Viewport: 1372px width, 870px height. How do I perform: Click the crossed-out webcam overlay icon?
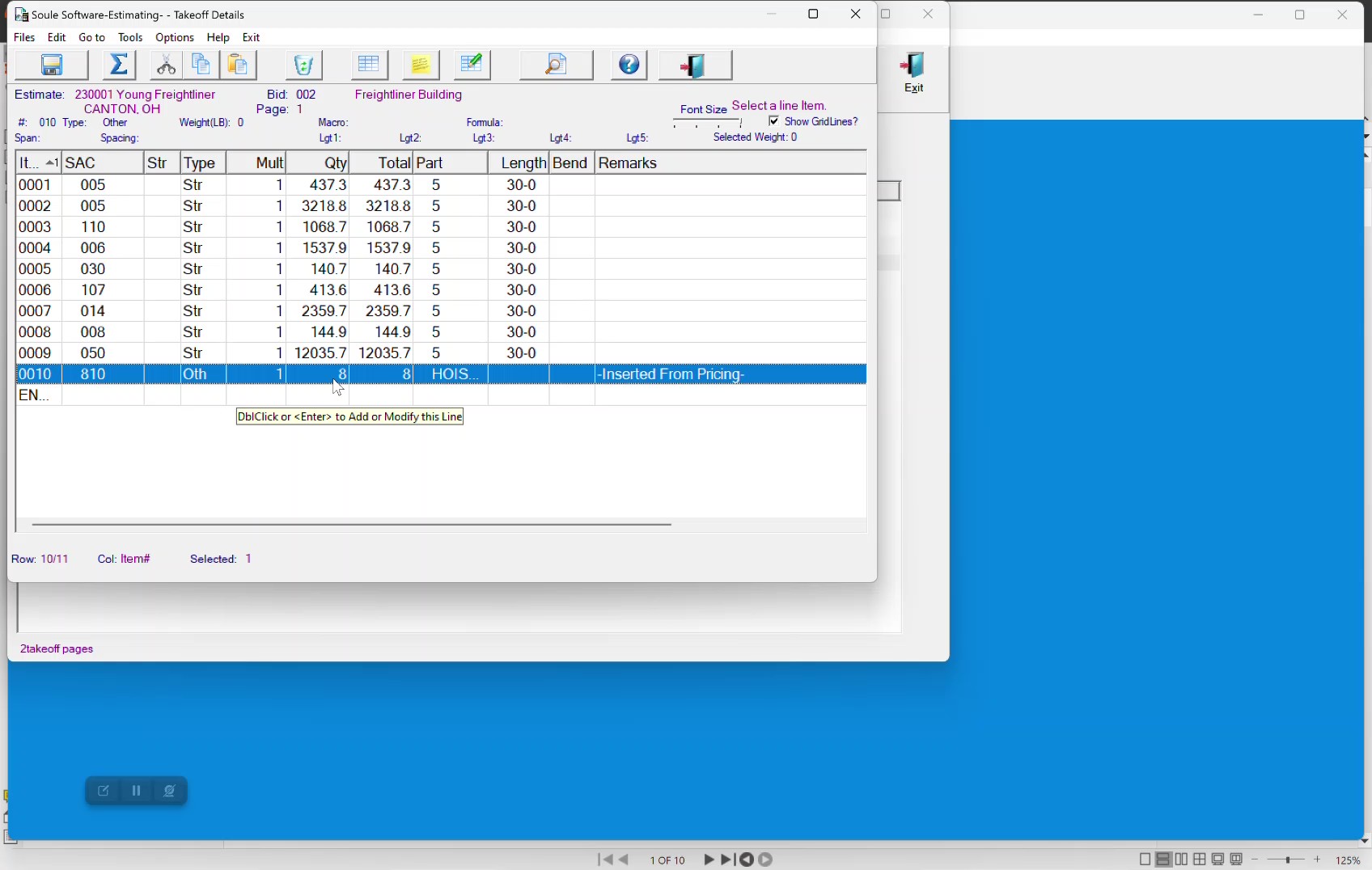pyautogui.click(x=170, y=792)
